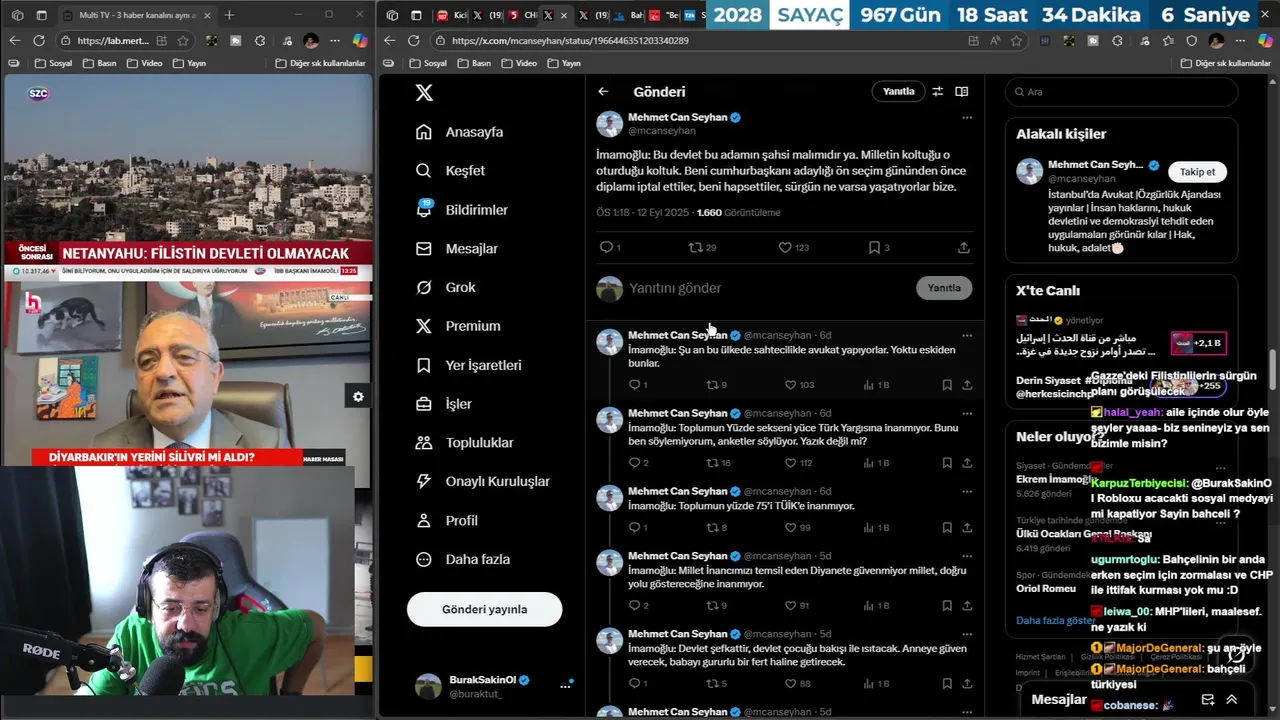Click the X page vertical scrollbar

click(1273, 370)
